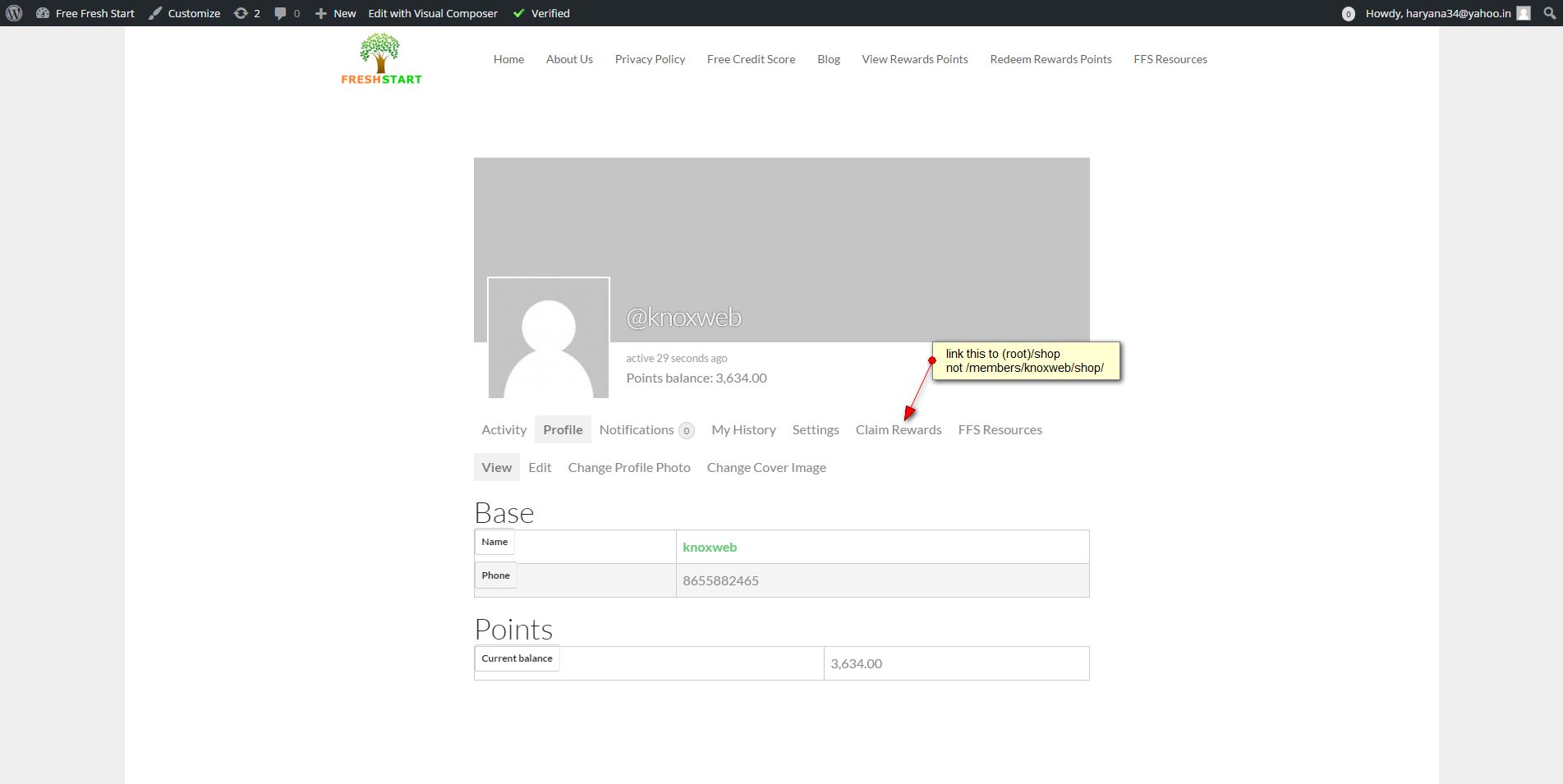Select the View profile sub-tab
This screenshot has width=1563, height=784.
click(497, 467)
